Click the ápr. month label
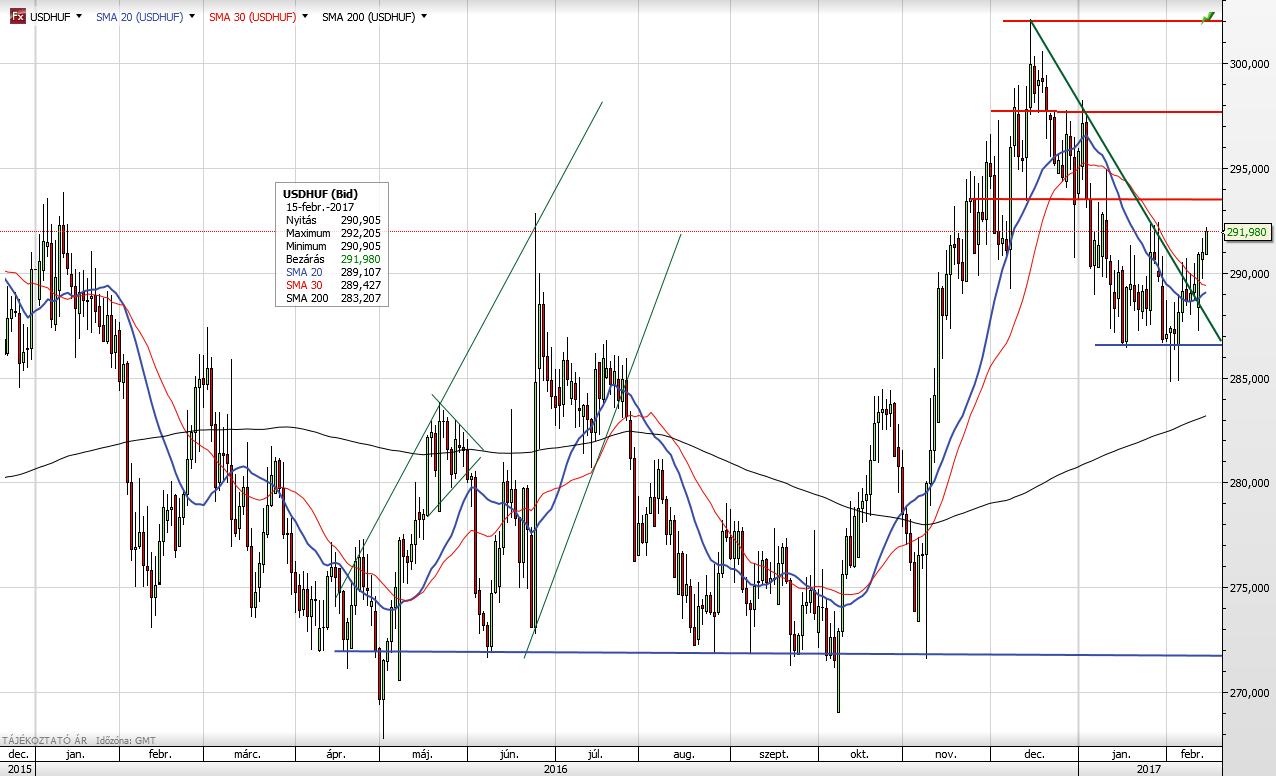1276x776 pixels. pyautogui.click(x=337, y=754)
